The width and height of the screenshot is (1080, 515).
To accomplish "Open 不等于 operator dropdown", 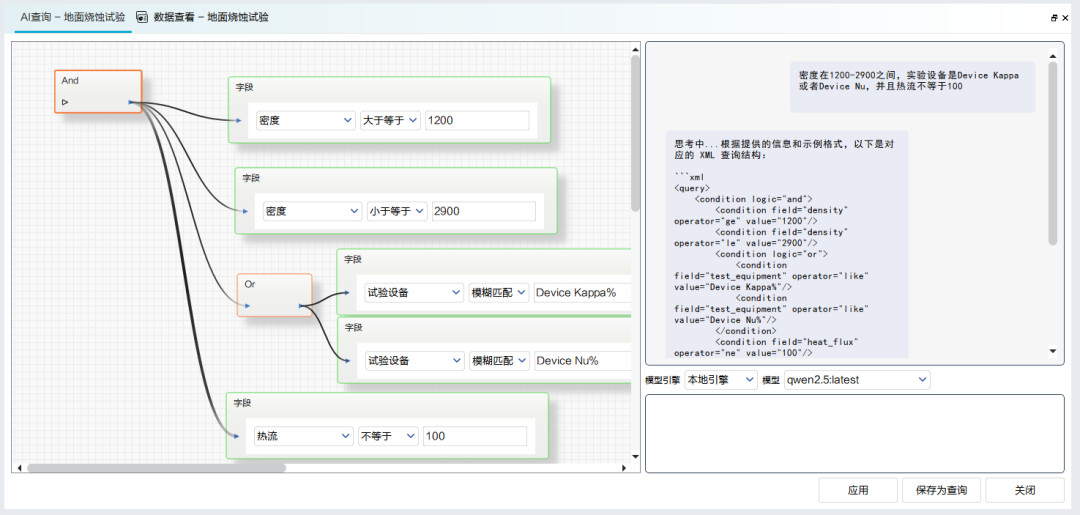I will coord(388,436).
